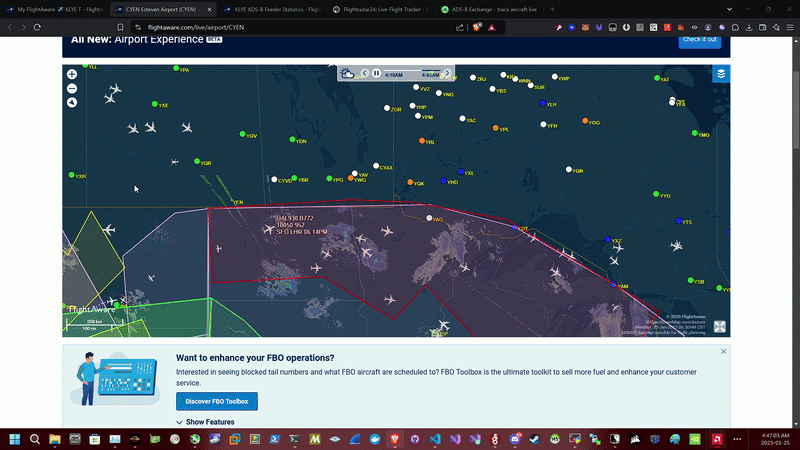Image resolution: width=800 pixels, height=450 pixels.
Task: Click the aircraft icon near YXZ
Action: click(618, 248)
